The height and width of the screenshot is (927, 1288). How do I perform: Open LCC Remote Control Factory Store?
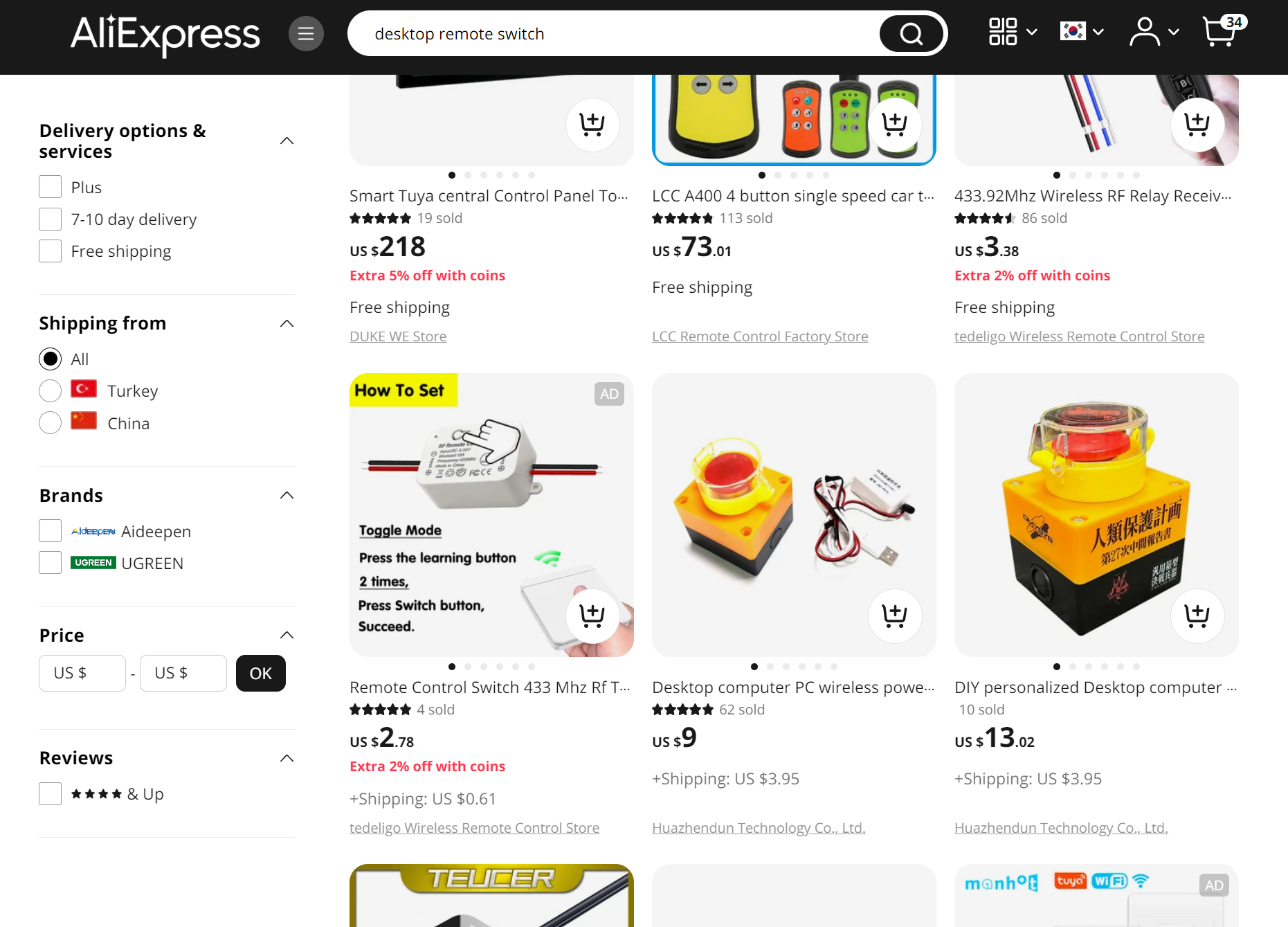tap(760, 336)
